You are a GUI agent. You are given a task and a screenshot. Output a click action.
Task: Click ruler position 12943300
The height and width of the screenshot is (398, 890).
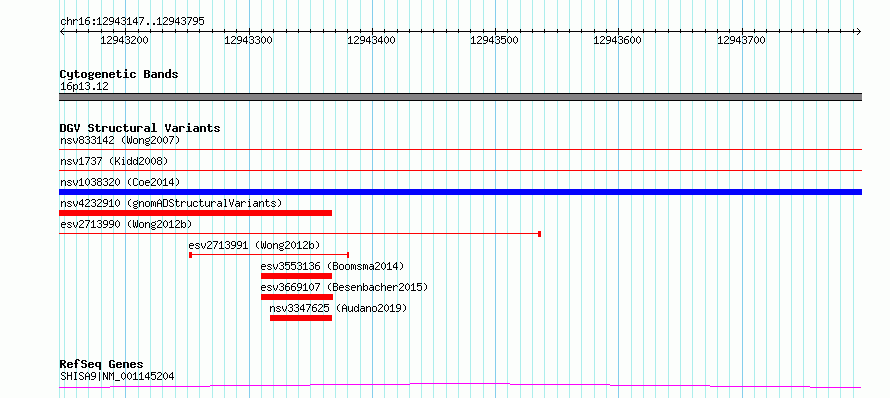[249, 40]
